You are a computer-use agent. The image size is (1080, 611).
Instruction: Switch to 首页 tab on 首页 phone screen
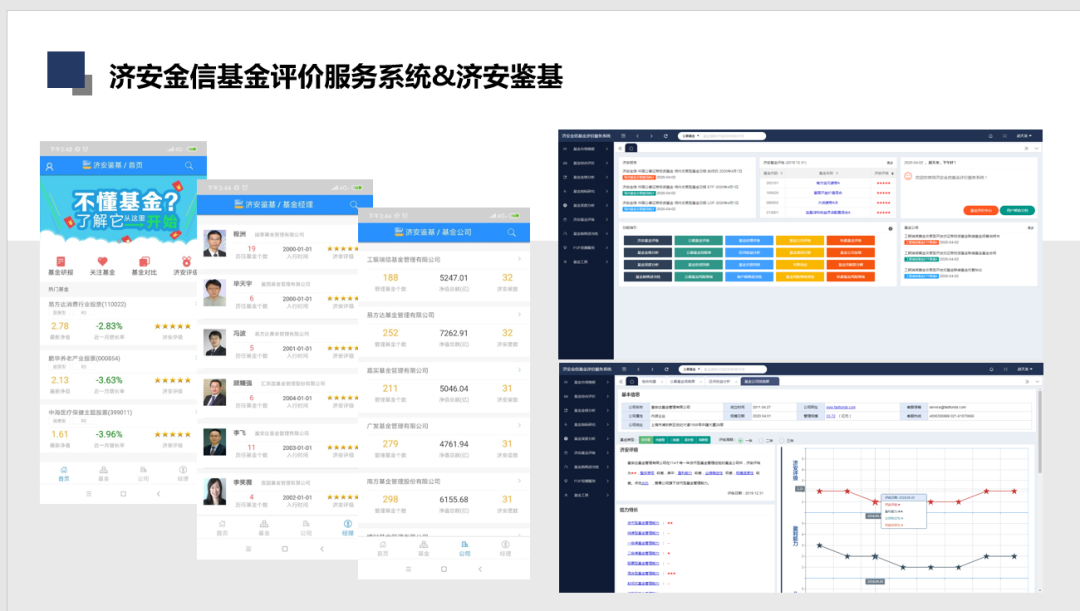pos(63,473)
